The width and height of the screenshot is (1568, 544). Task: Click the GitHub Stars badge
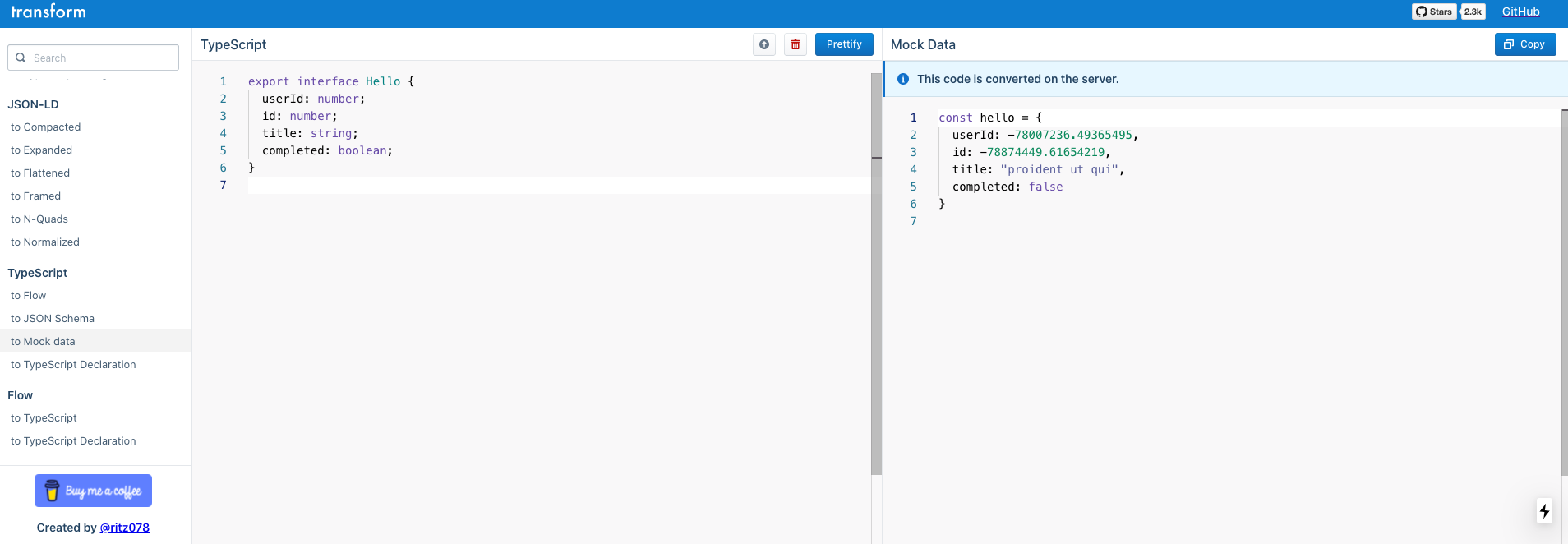[x=1434, y=12]
